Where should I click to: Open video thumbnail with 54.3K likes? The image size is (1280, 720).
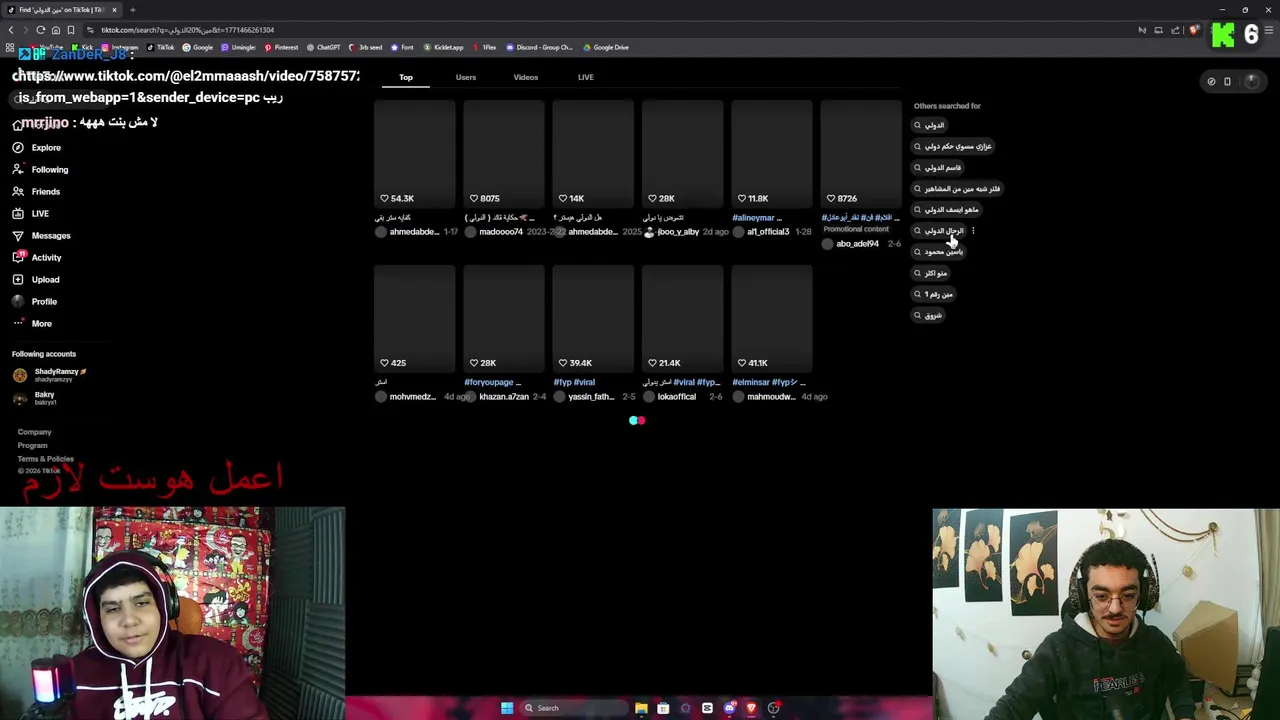(x=415, y=154)
